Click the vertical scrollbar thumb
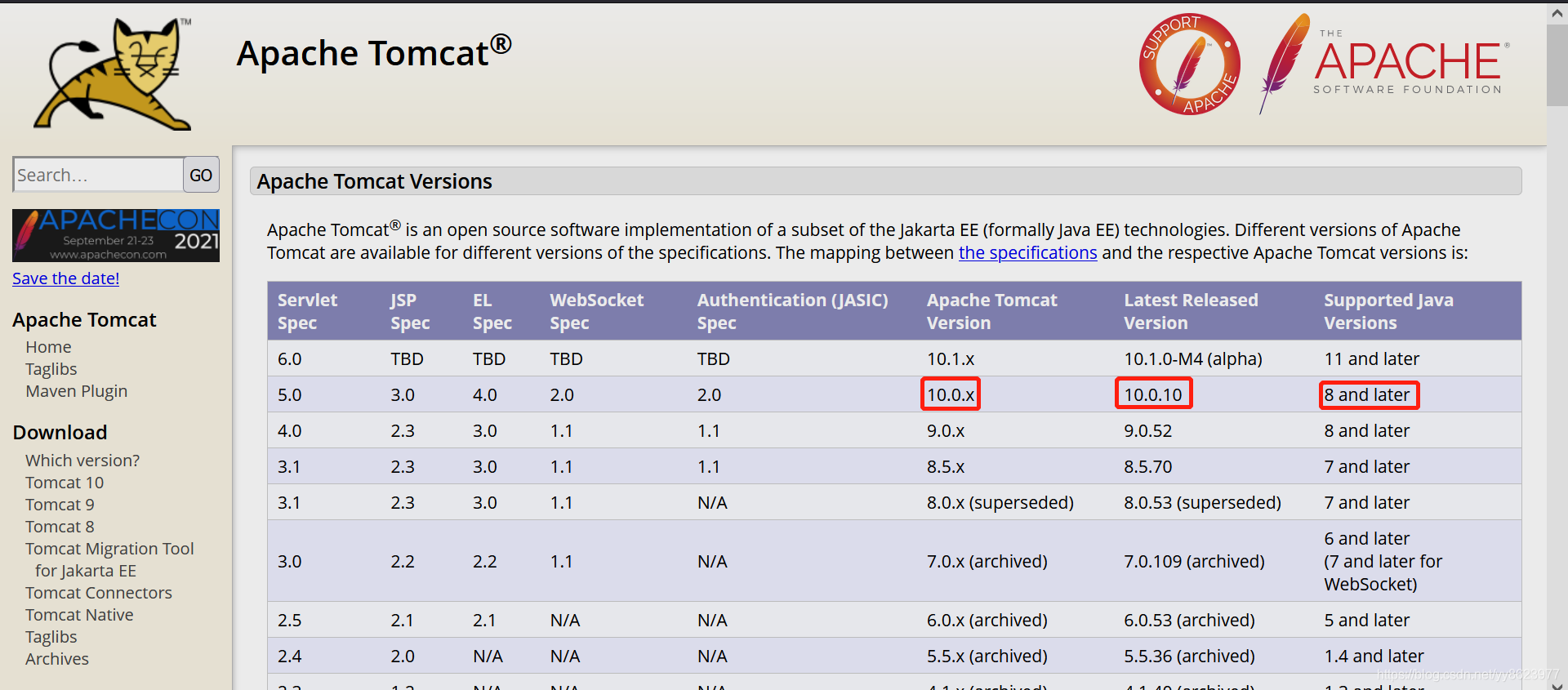The image size is (1568, 690). click(1557, 65)
